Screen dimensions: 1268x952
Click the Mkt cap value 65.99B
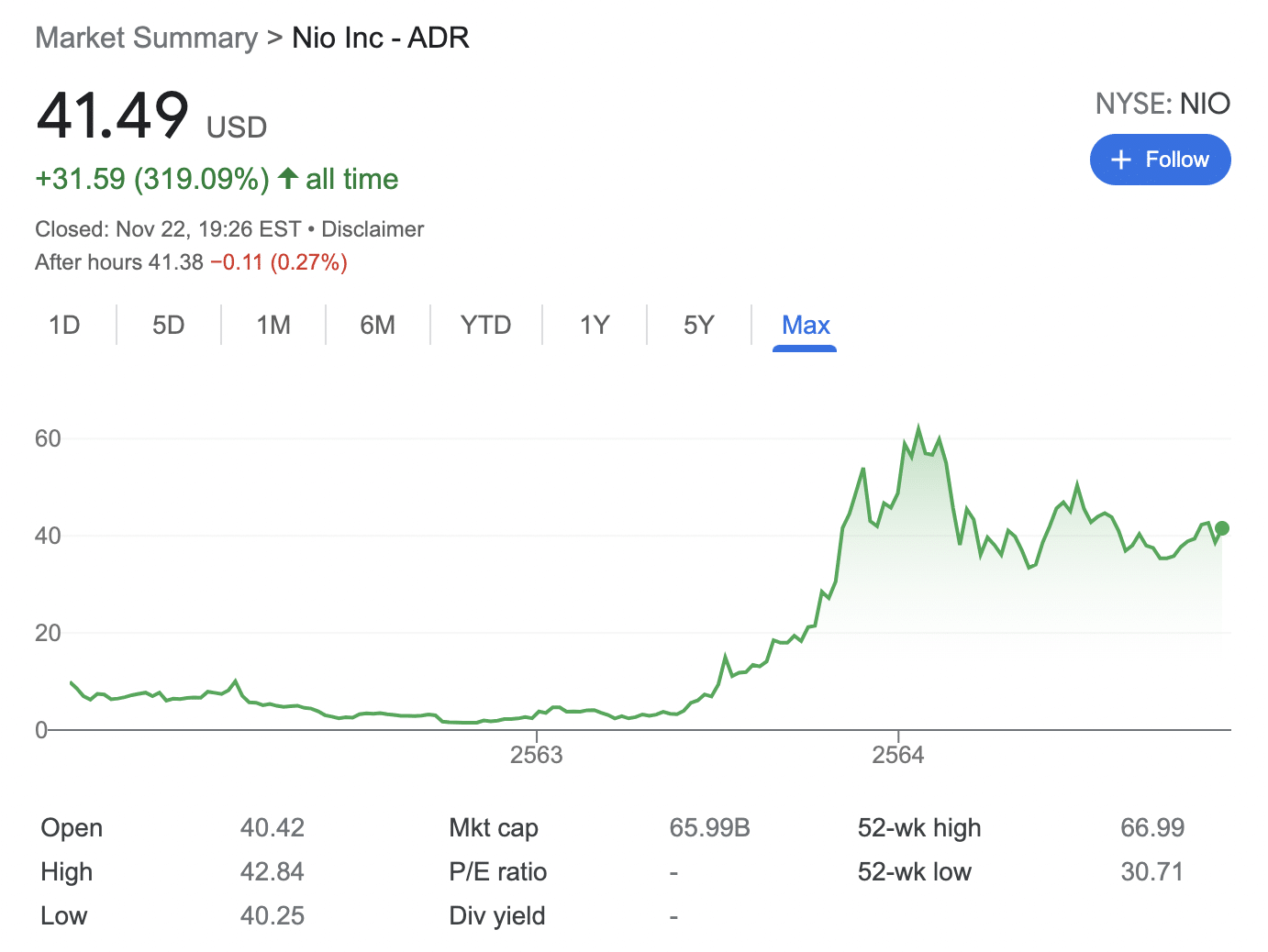(709, 827)
